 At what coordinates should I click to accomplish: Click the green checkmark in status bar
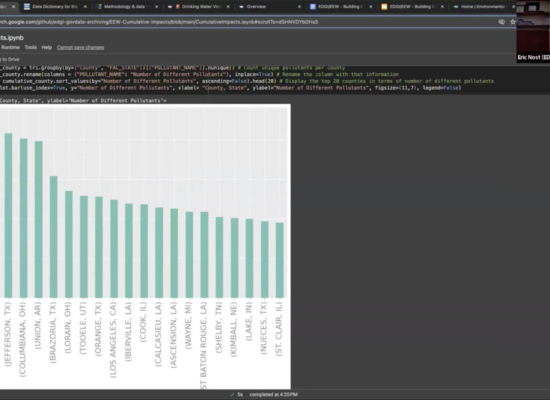click(232, 394)
